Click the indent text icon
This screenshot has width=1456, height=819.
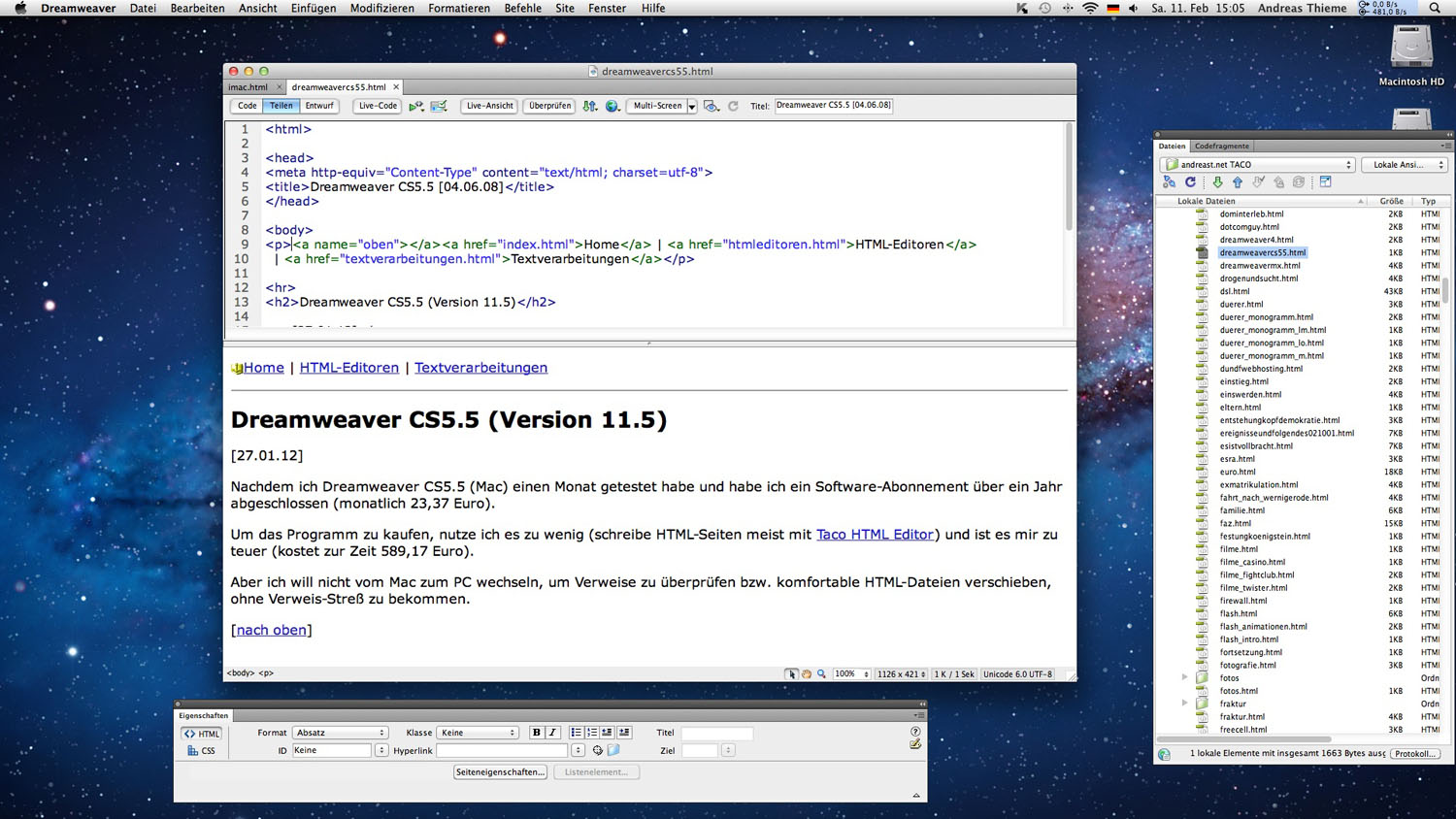point(624,733)
